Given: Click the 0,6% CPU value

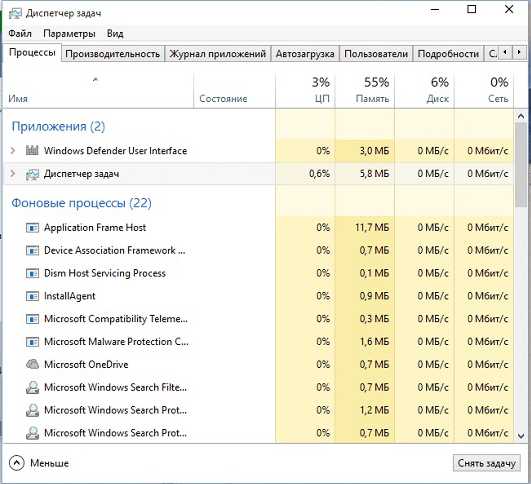Looking at the screenshot, I should pyautogui.click(x=319, y=174).
